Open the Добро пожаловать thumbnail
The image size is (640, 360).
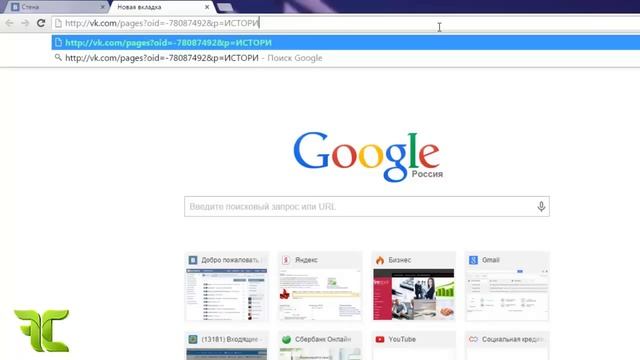coord(227,294)
